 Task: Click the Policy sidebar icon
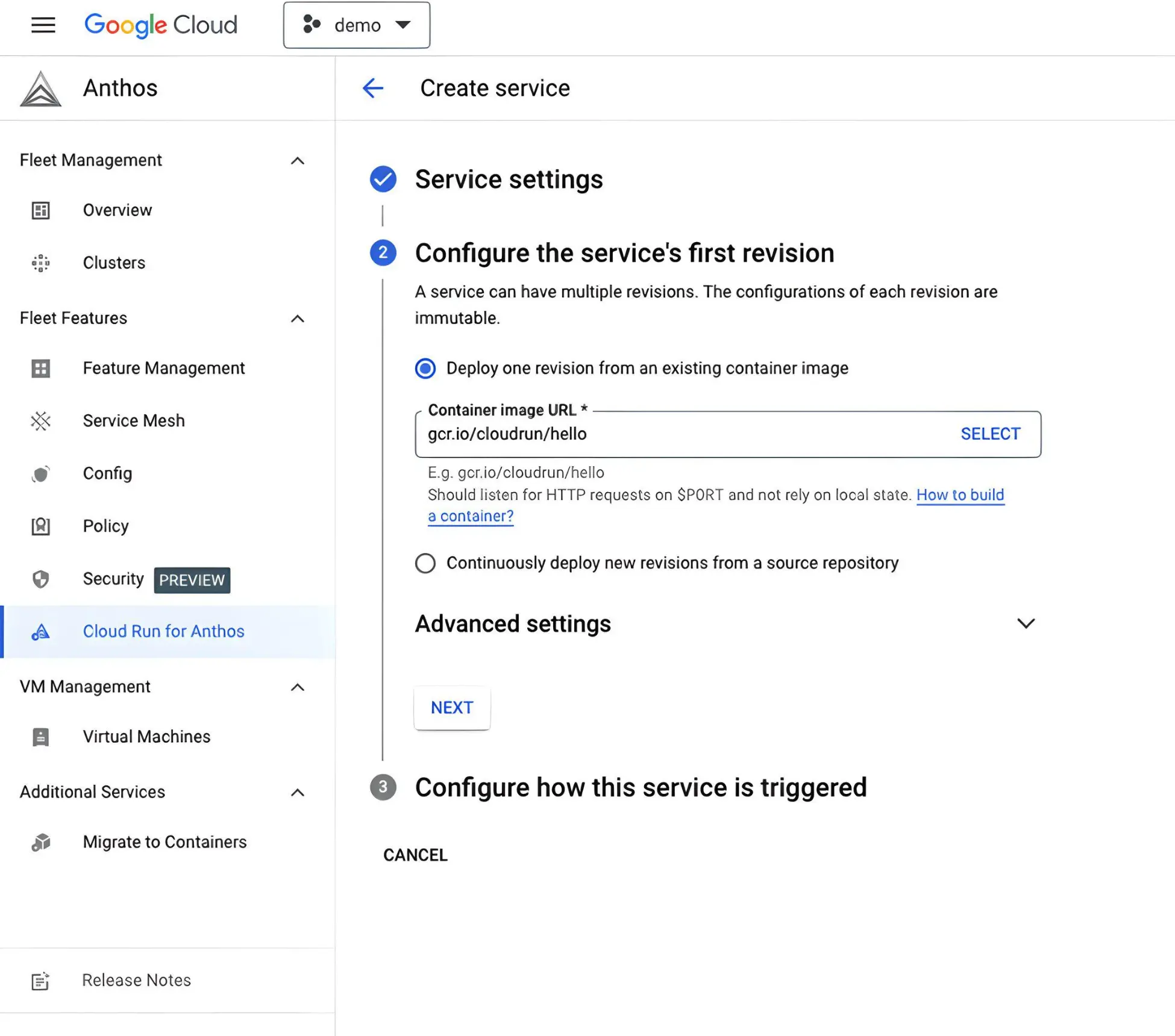click(x=40, y=526)
